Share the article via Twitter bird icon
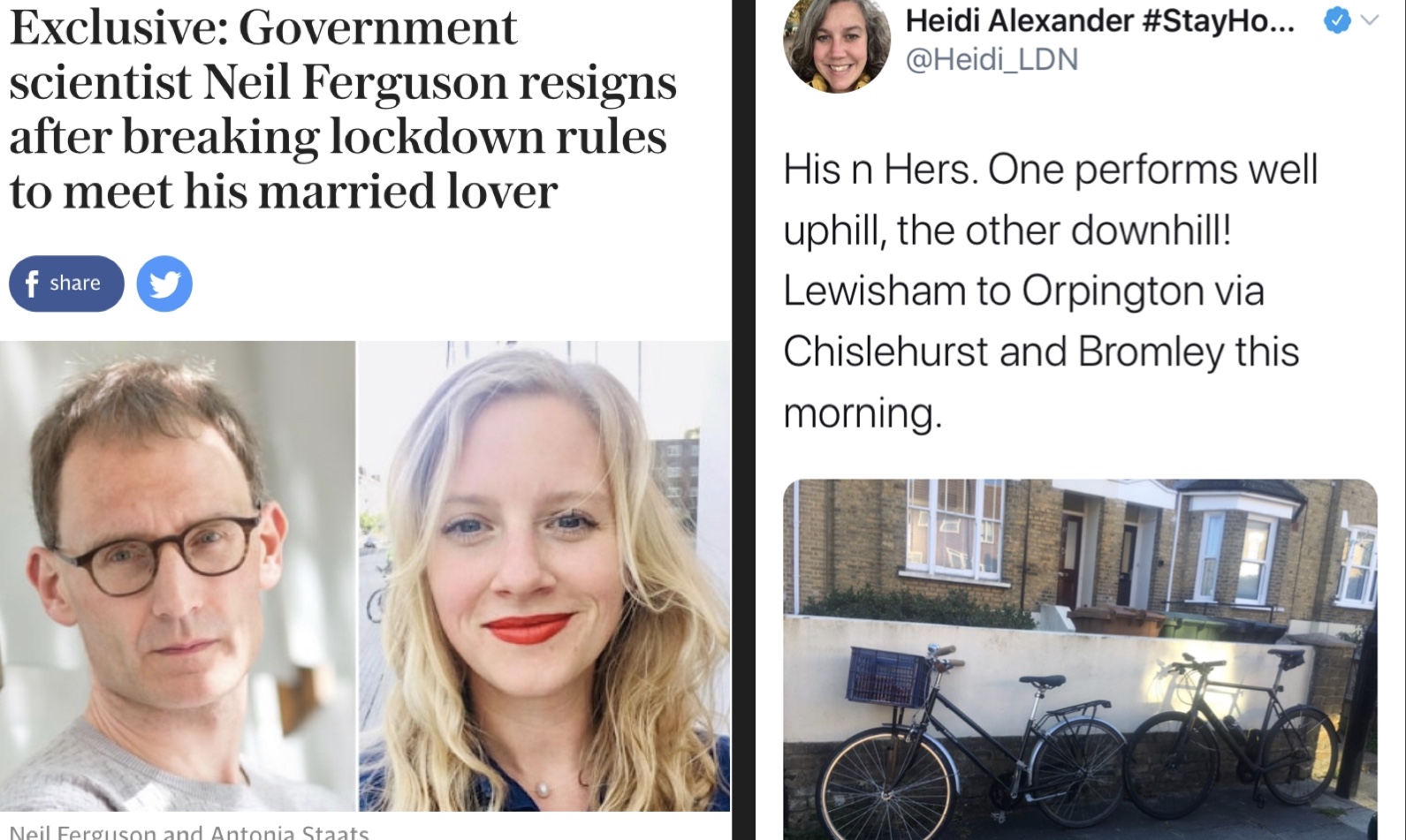This screenshot has height=840, width=1406. 164,284
